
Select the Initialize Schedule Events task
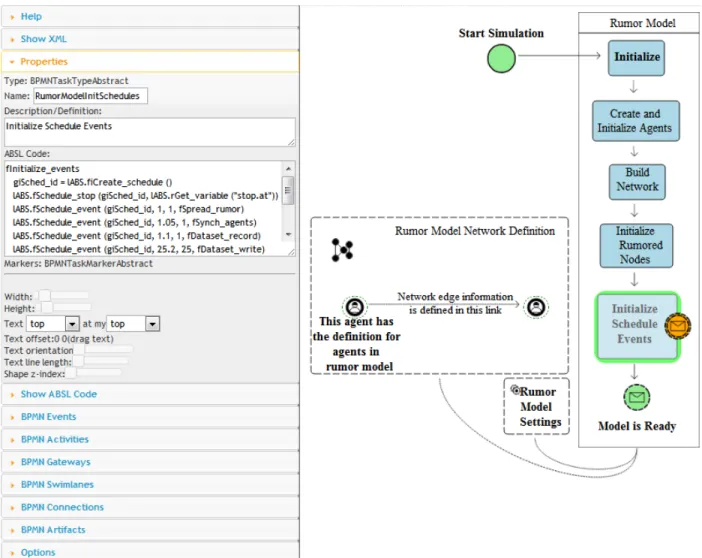click(x=638, y=326)
